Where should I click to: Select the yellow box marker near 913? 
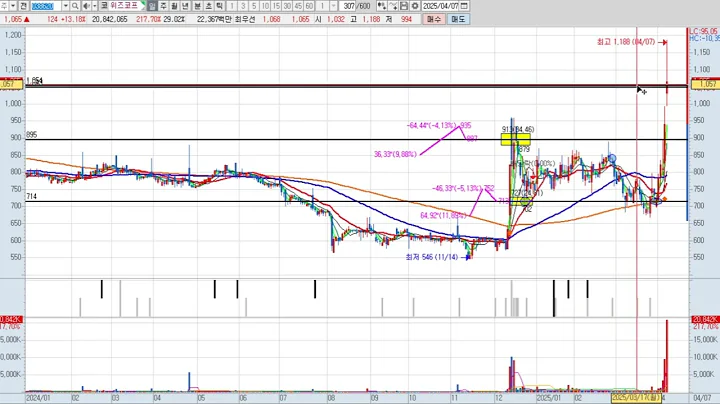pyautogui.click(x=516, y=139)
